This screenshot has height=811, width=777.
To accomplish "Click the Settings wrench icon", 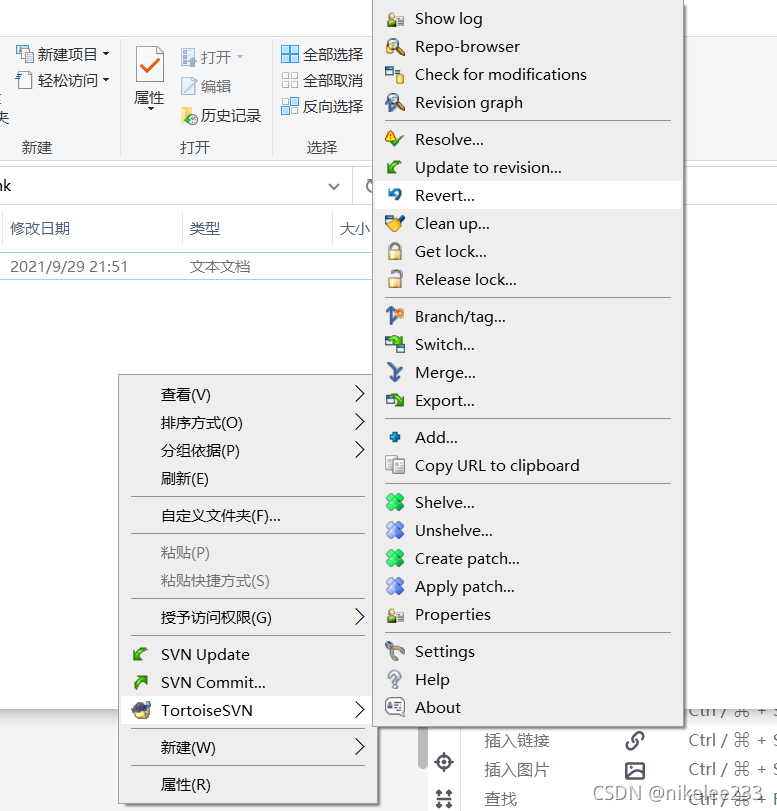I will [395, 651].
